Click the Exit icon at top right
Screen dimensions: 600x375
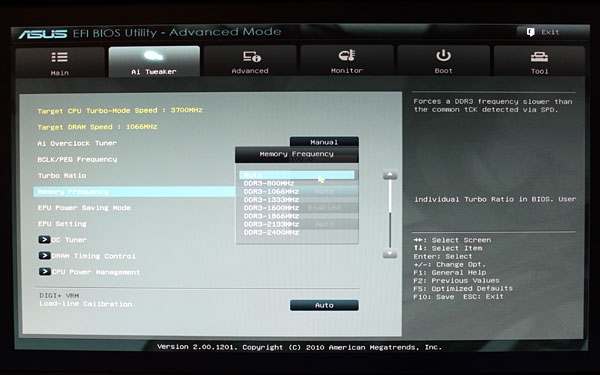pyautogui.click(x=530, y=32)
